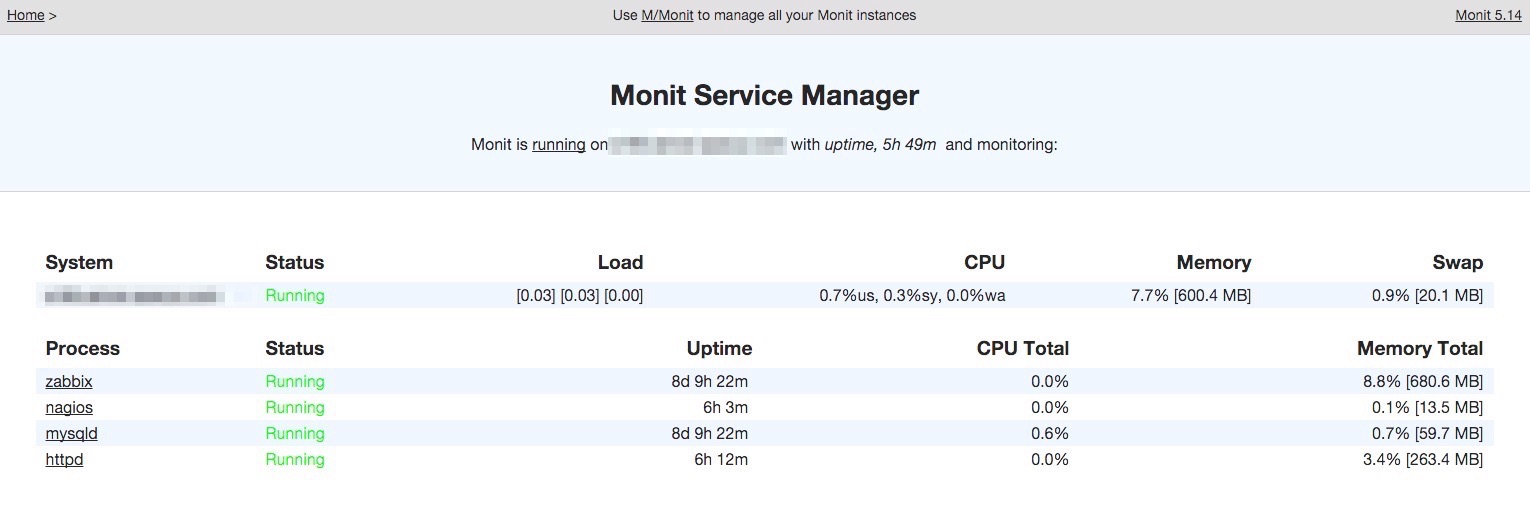Click the Monit 5.14 version link
The width and height of the screenshot is (1530, 530).
(x=1488, y=15)
